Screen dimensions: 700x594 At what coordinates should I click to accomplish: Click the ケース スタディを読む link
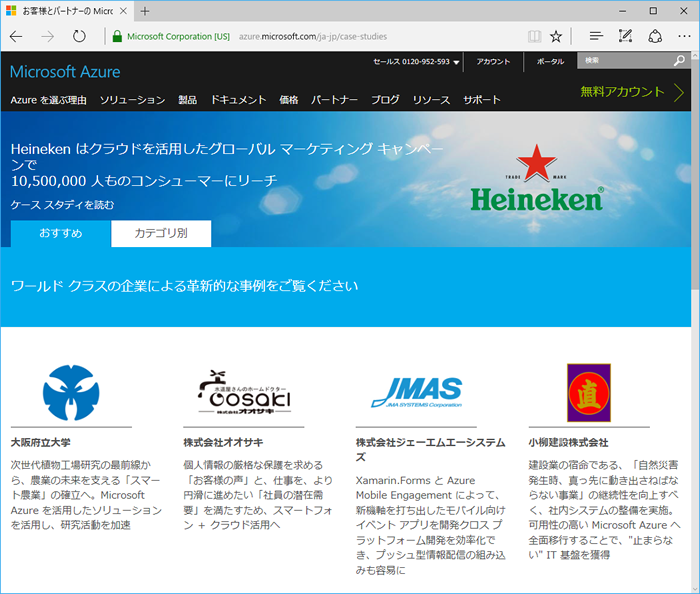(62, 205)
